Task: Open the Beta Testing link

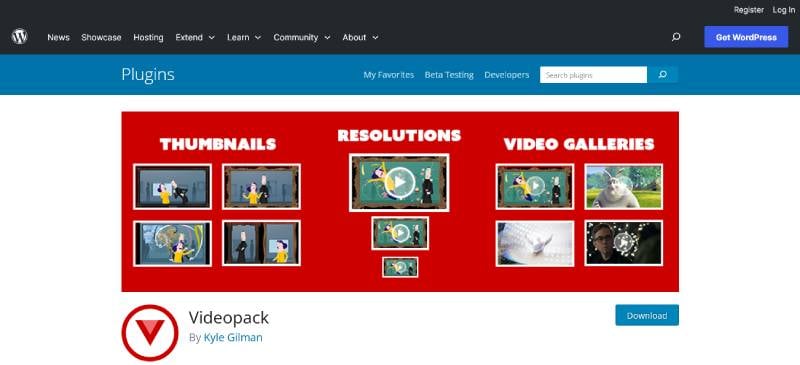Action: click(449, 75)
